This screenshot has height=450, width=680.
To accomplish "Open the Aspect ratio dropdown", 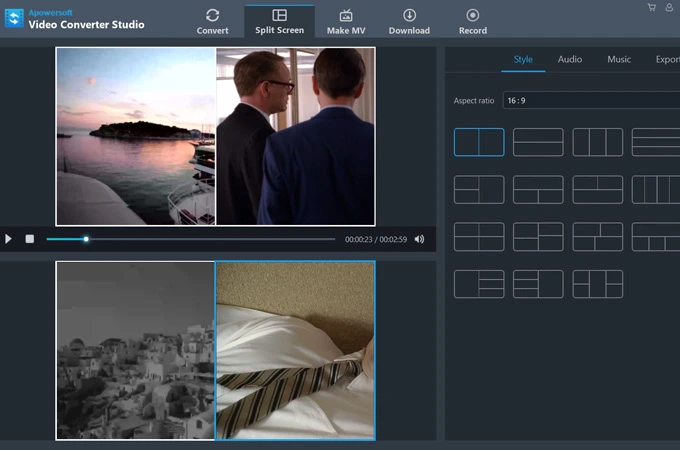I will click(590, 101).
